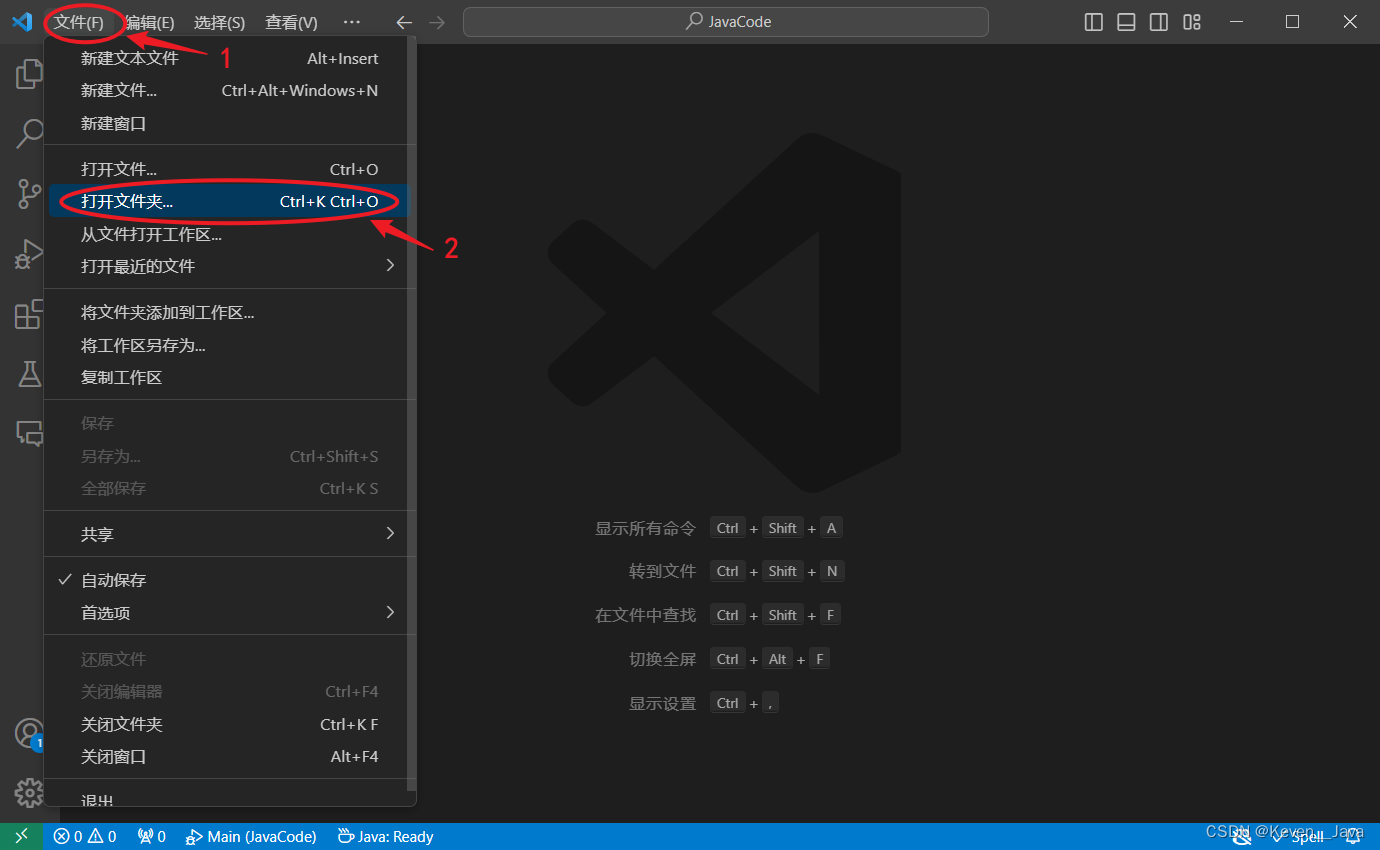Select 打开文件... menu entry

tap(229, 169)
